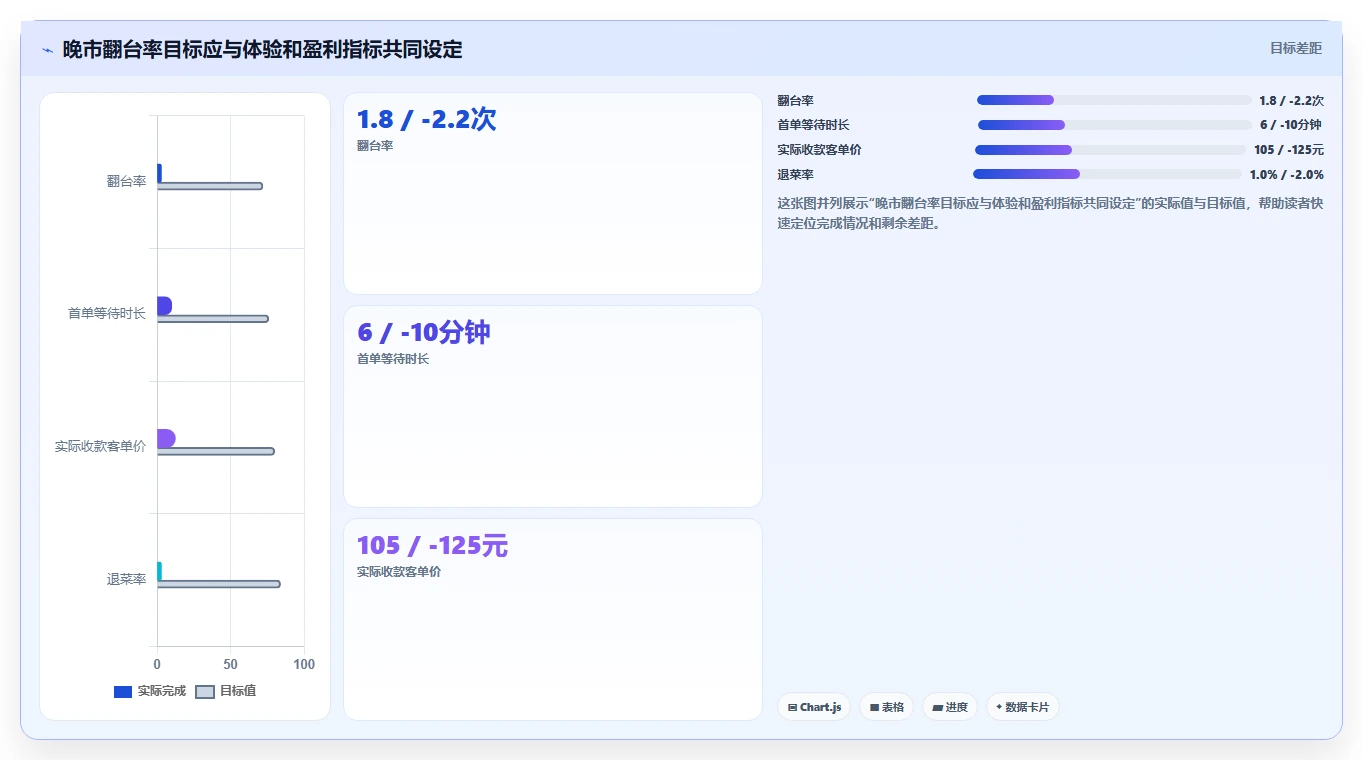Viewport: 1363px width, 760px height.
Task: Click the 1.8 / -2.2次 value in progress list
Action: (1291, 100)
